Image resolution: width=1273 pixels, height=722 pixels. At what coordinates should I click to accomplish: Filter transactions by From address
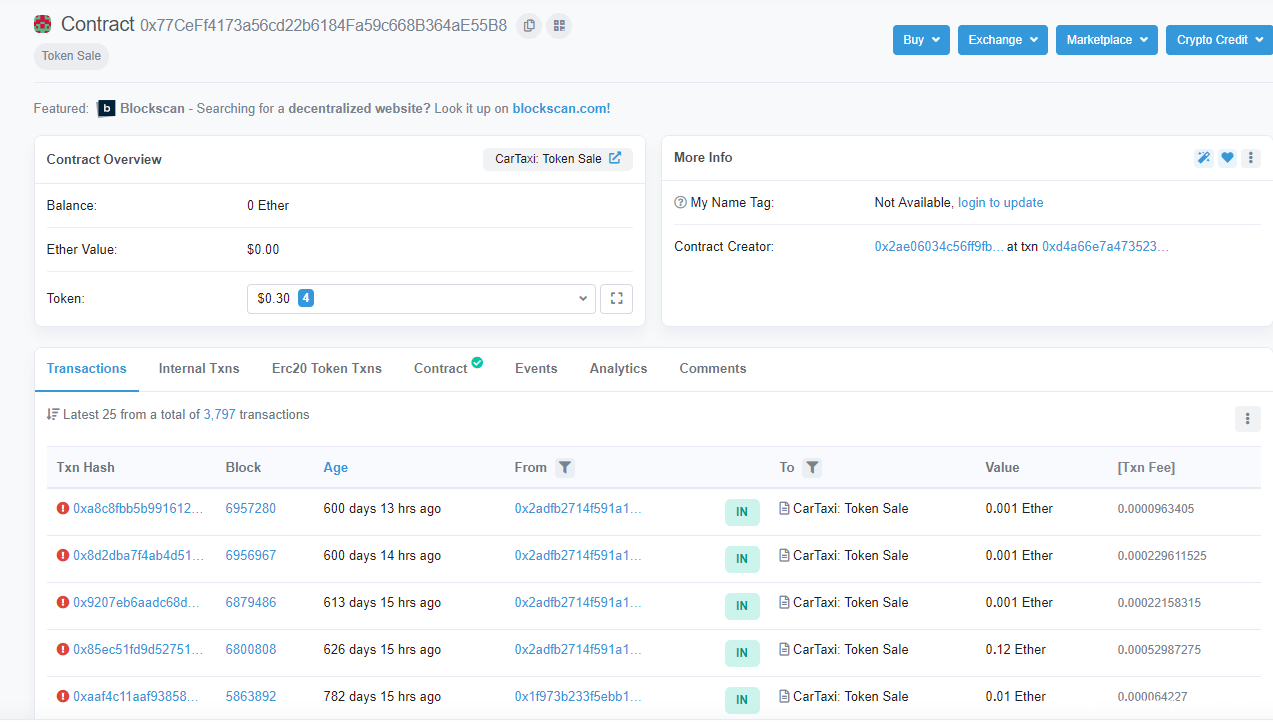[x=565, y=467]
